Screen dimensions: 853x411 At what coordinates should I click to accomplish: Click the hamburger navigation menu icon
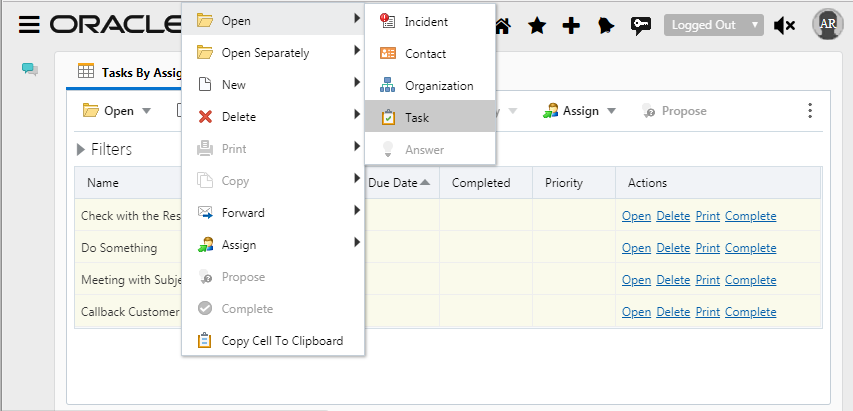coord(29,24)
